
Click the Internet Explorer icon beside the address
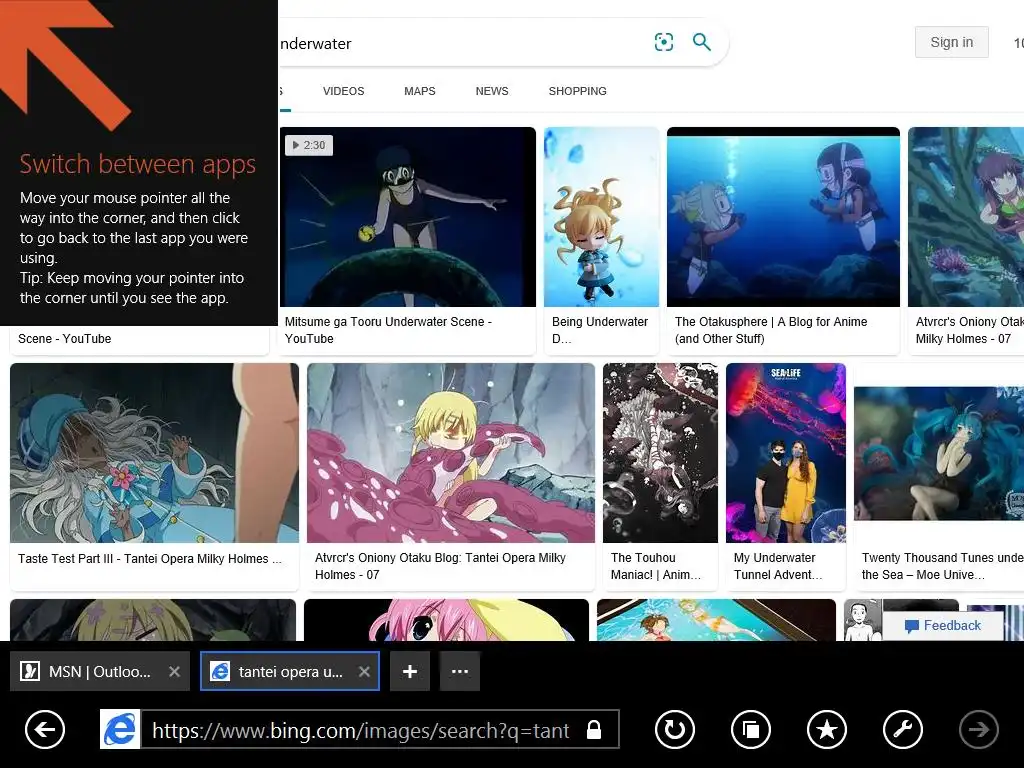click(120, 729)
